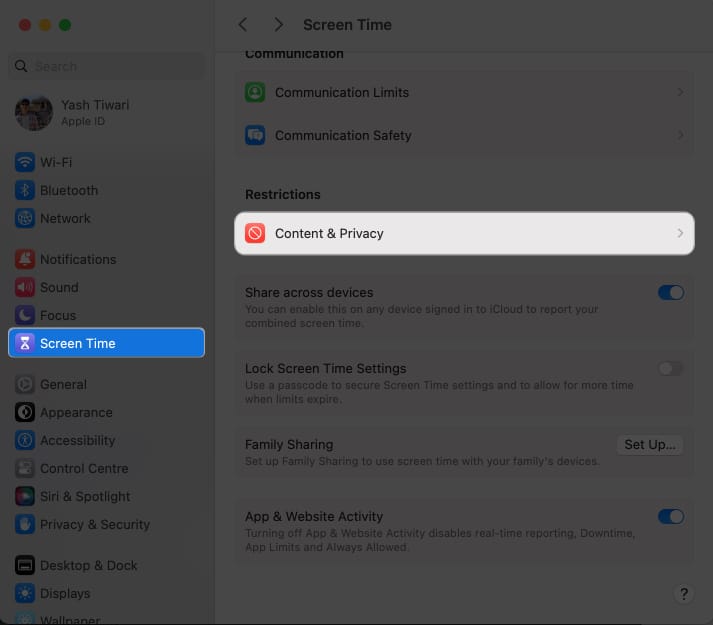The image size is (713, 625).
Task: Select Privacy & Security in sidebar
Action: [x=106, y=524]
